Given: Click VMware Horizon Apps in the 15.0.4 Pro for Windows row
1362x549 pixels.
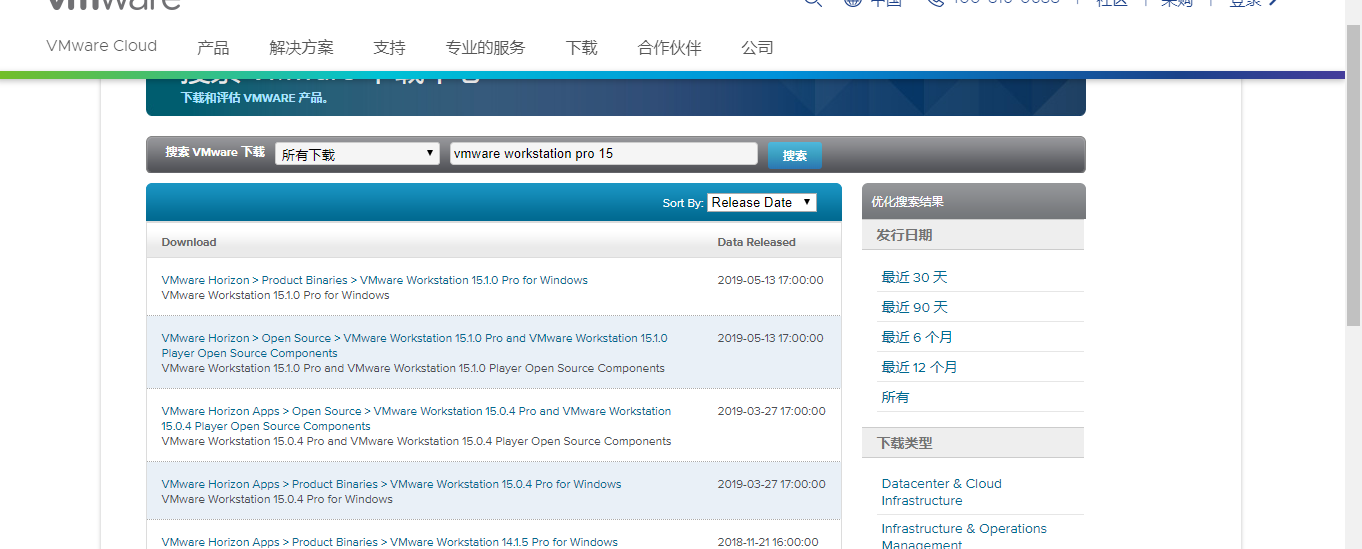Looking at the screenshot, I should (x=220, y=484).
